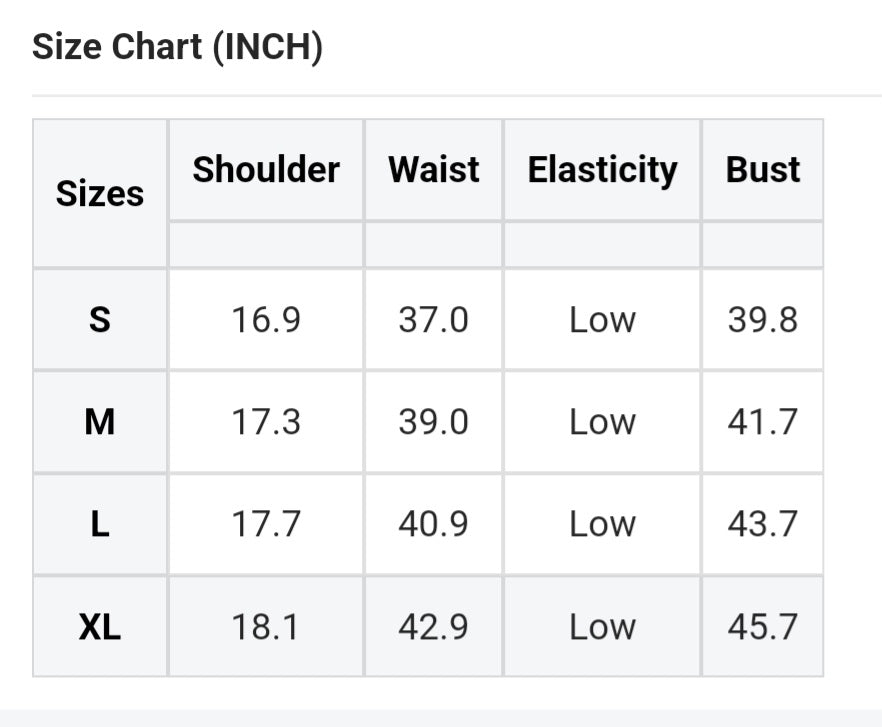Viewport: 882px width, 727px height.
Task: Click shoulder value 16.9 for size S
Action: pos(266,320)
